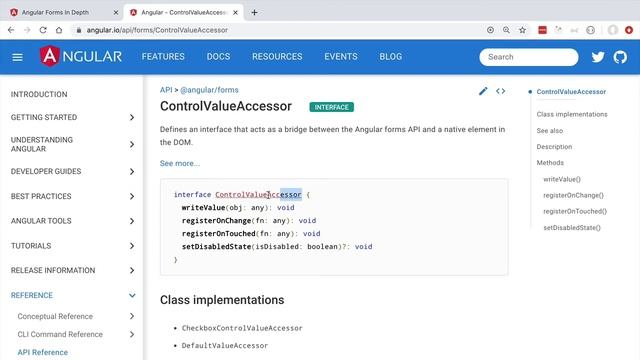Click the Angular logo

pos(81,56)
